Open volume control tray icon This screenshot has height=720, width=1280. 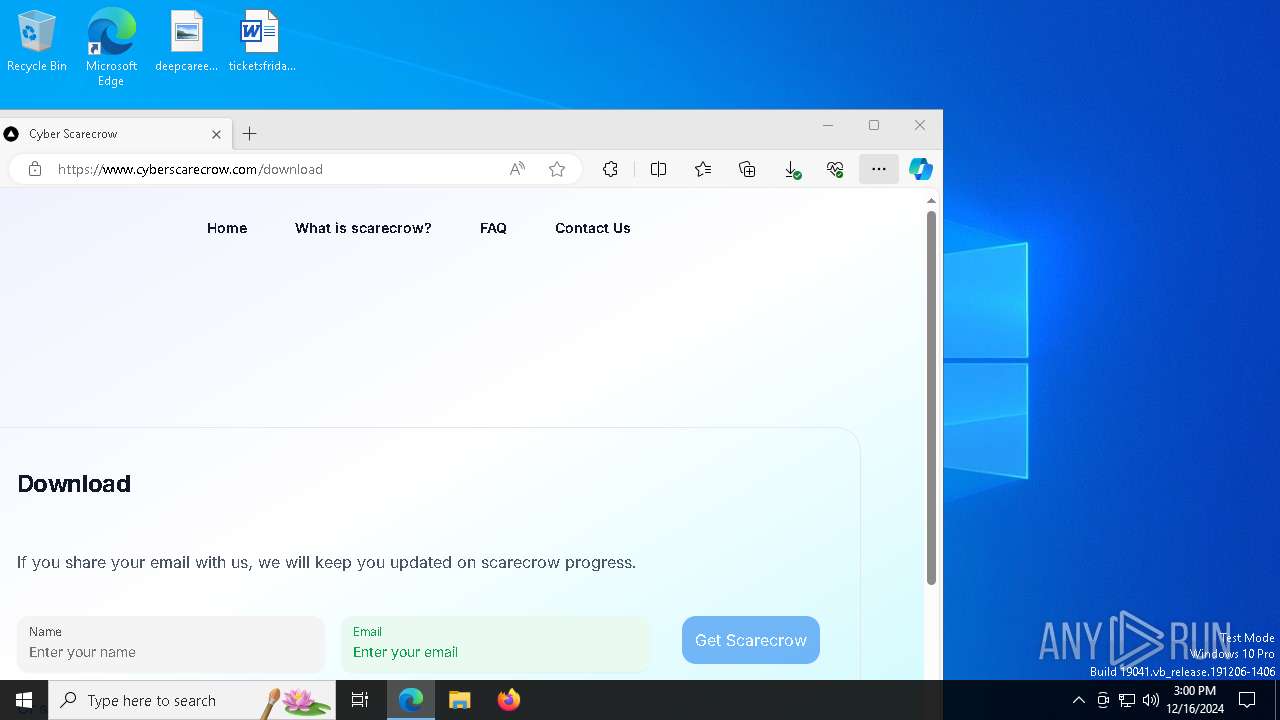pyautogui.click(x=1151, y=700)
